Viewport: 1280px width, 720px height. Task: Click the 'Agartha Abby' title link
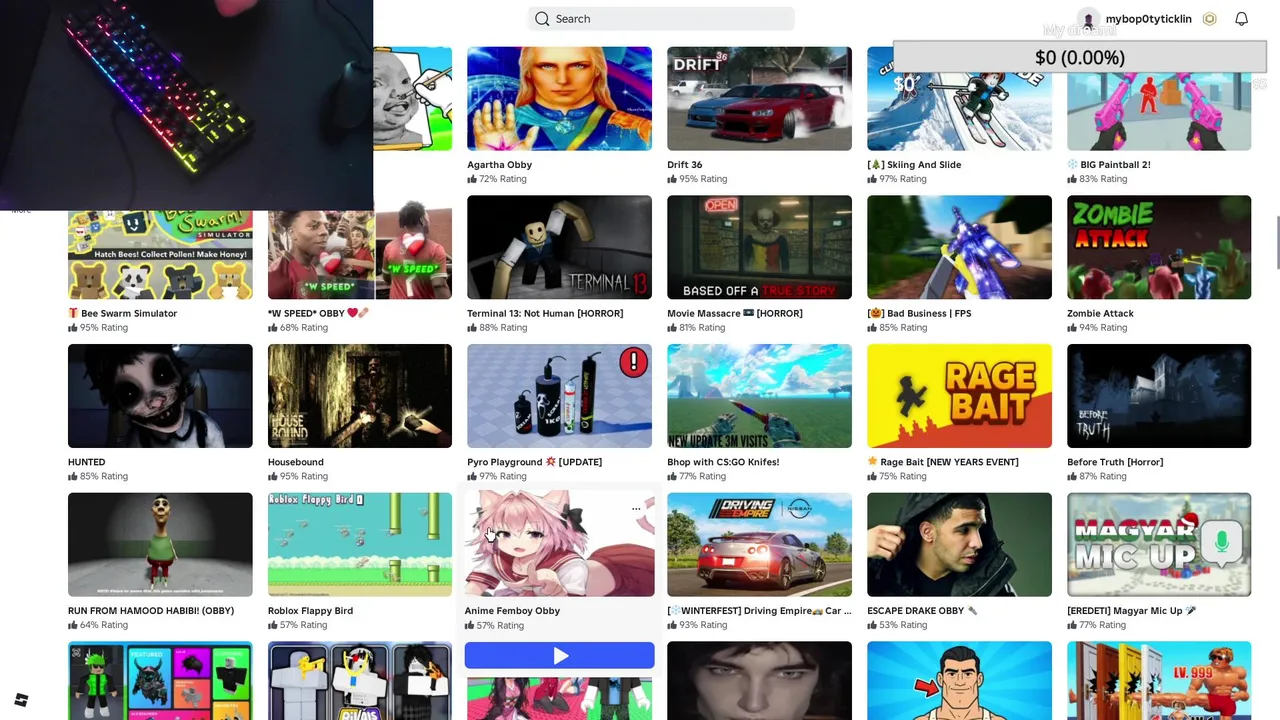coord(499,165)
